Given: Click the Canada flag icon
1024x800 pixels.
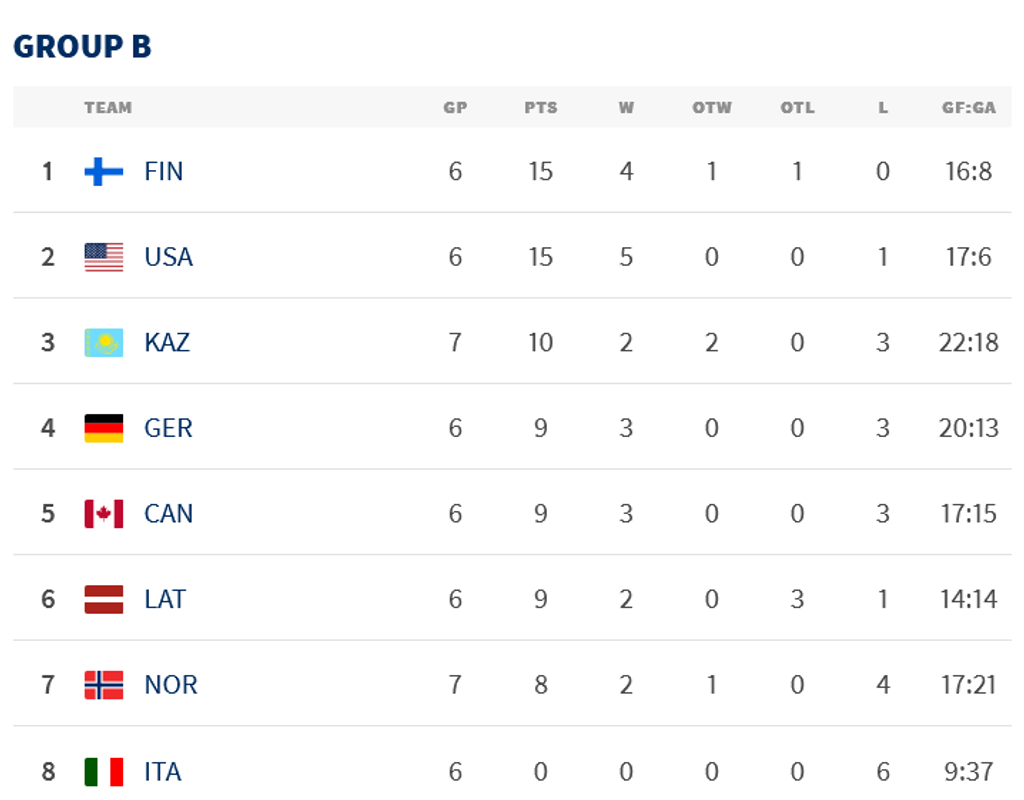Looking at the screenshot, I should pyautogui.click(x=104, y=514).
